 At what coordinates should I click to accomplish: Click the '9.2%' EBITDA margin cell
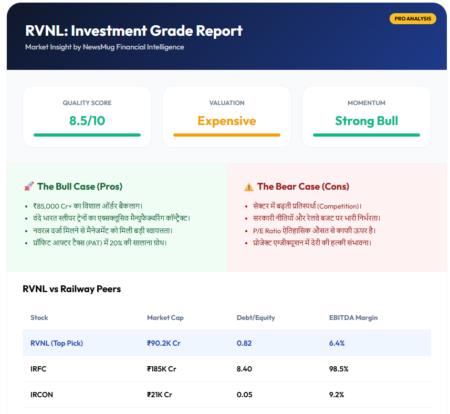point(336,395)
